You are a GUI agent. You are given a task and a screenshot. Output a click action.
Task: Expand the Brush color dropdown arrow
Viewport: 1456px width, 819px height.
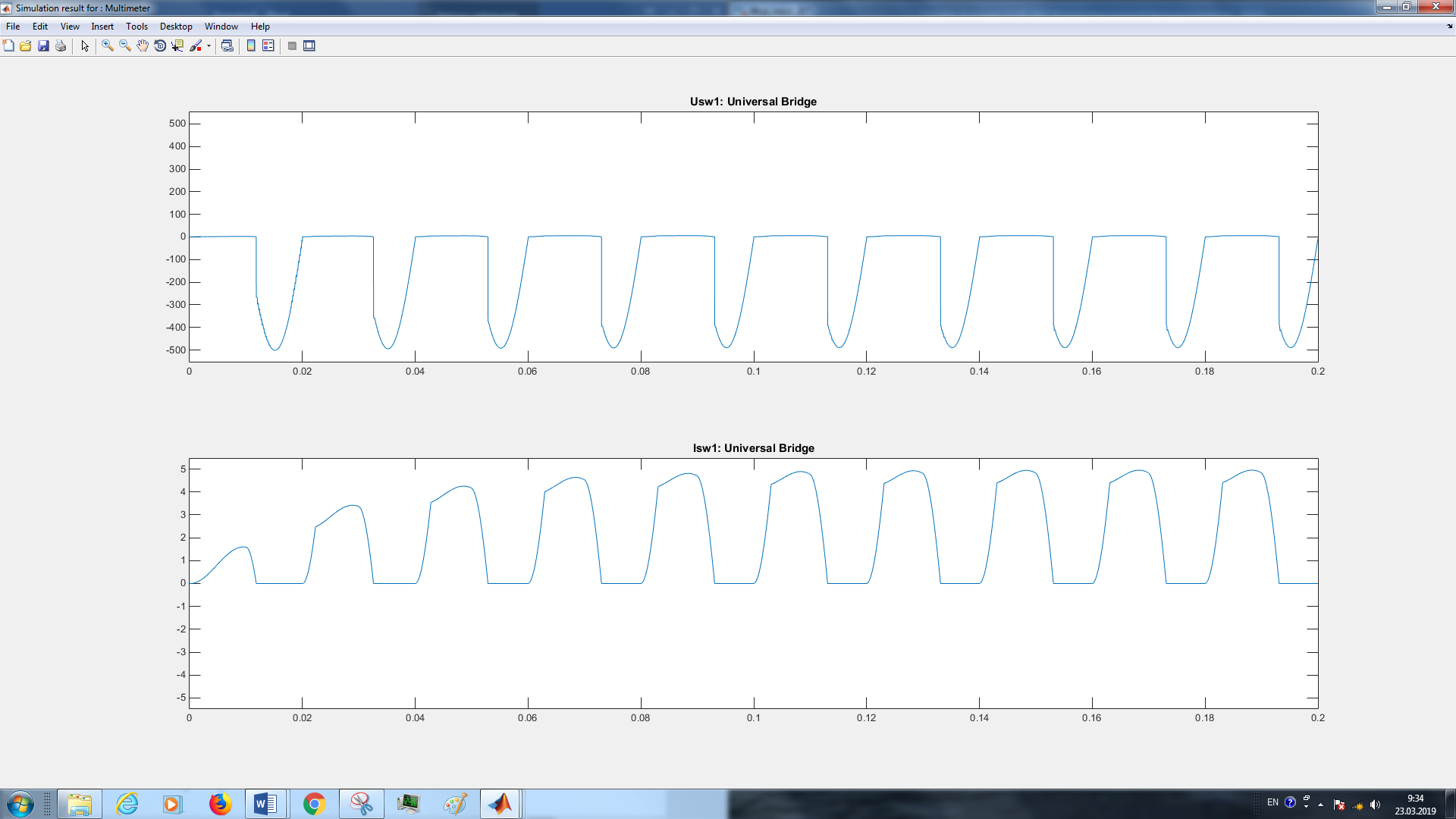pyautogui.click(x=209, y=46)
